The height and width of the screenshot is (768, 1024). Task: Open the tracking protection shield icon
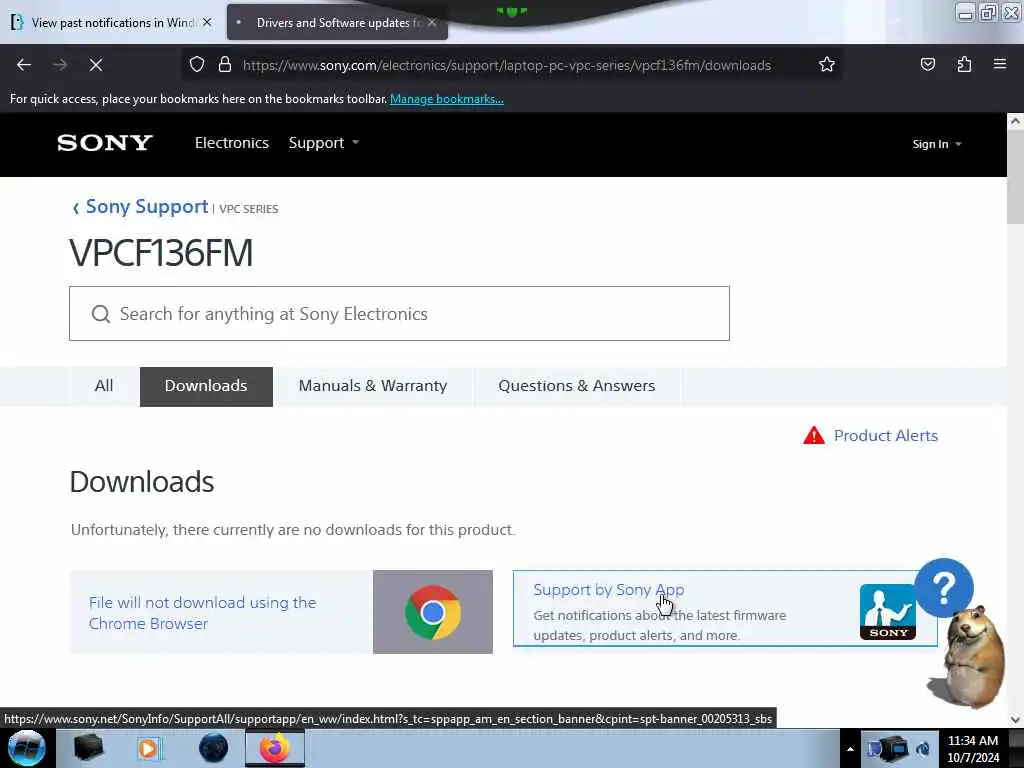point(197,65)
